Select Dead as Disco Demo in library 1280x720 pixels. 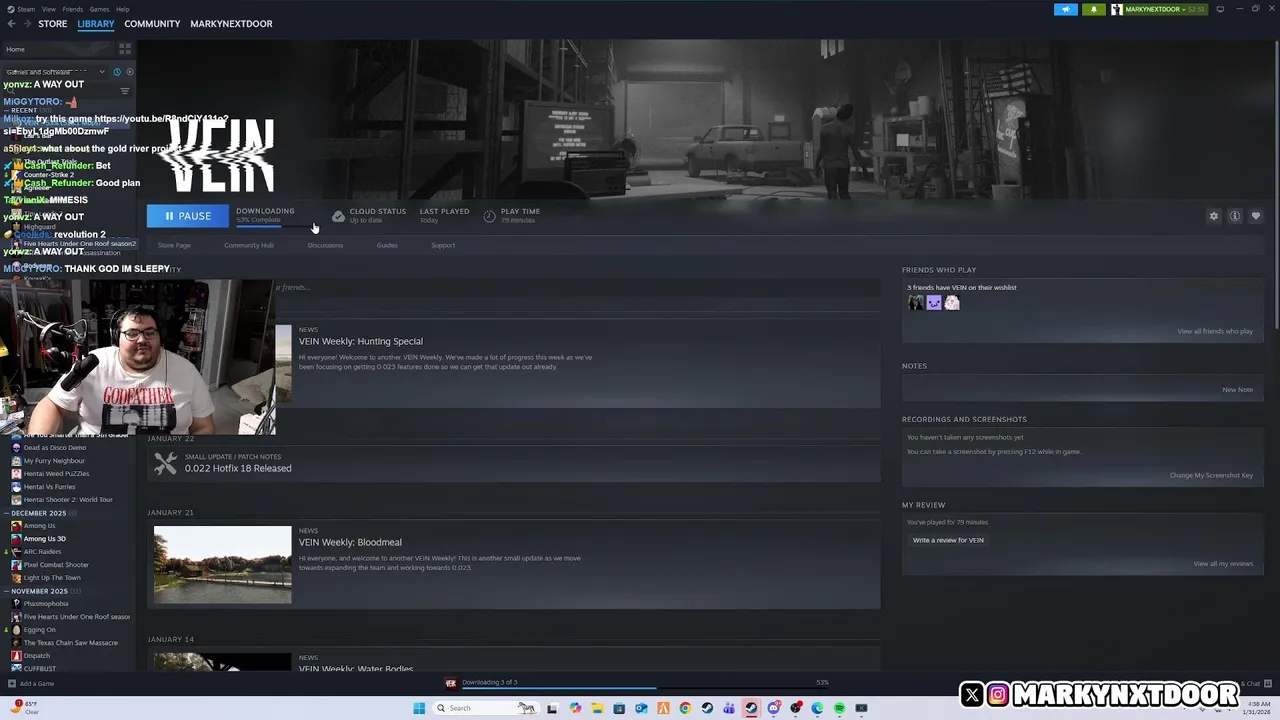54,448
